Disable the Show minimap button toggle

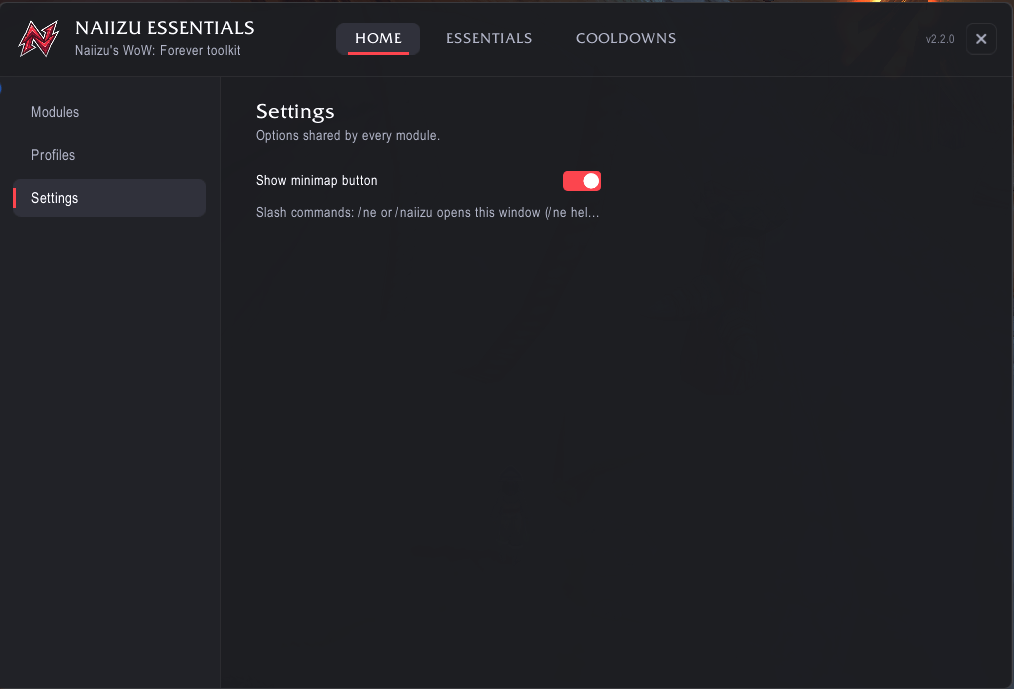(x=582, y=181)
